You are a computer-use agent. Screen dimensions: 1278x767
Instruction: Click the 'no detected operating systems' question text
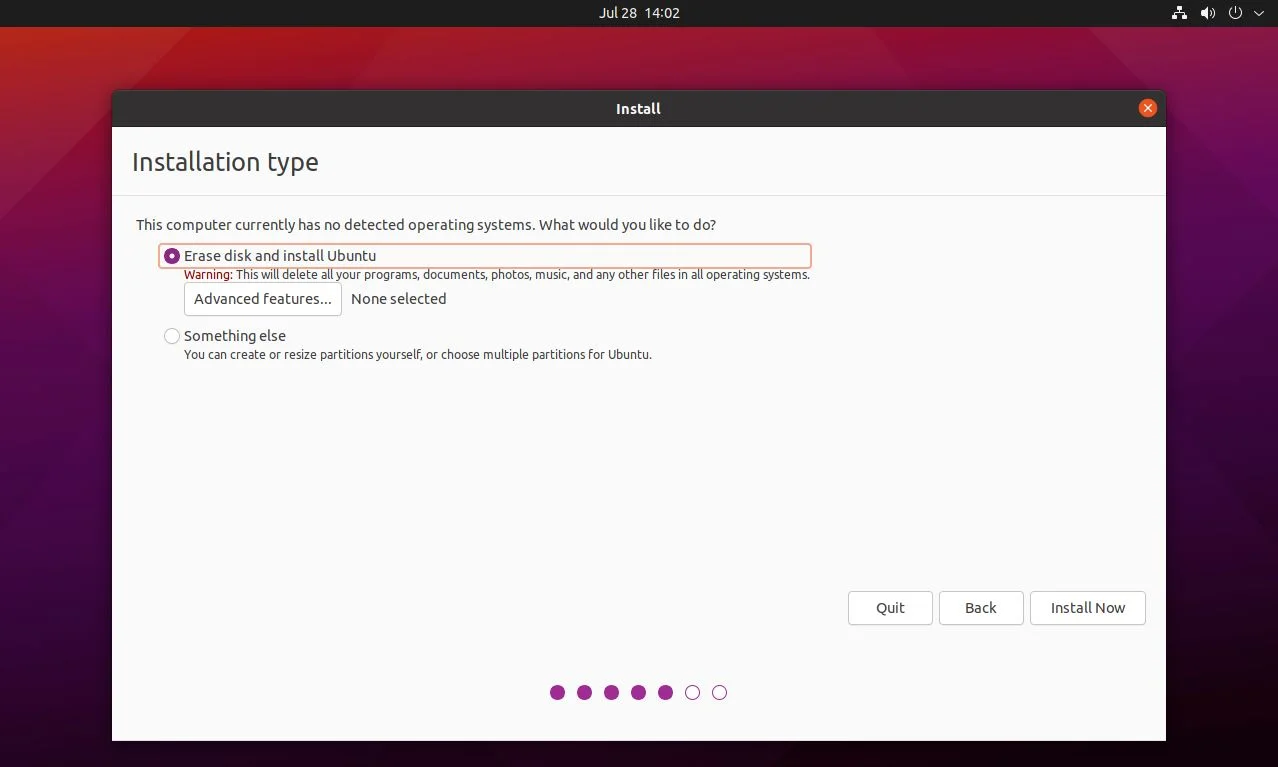pos(426,225)
